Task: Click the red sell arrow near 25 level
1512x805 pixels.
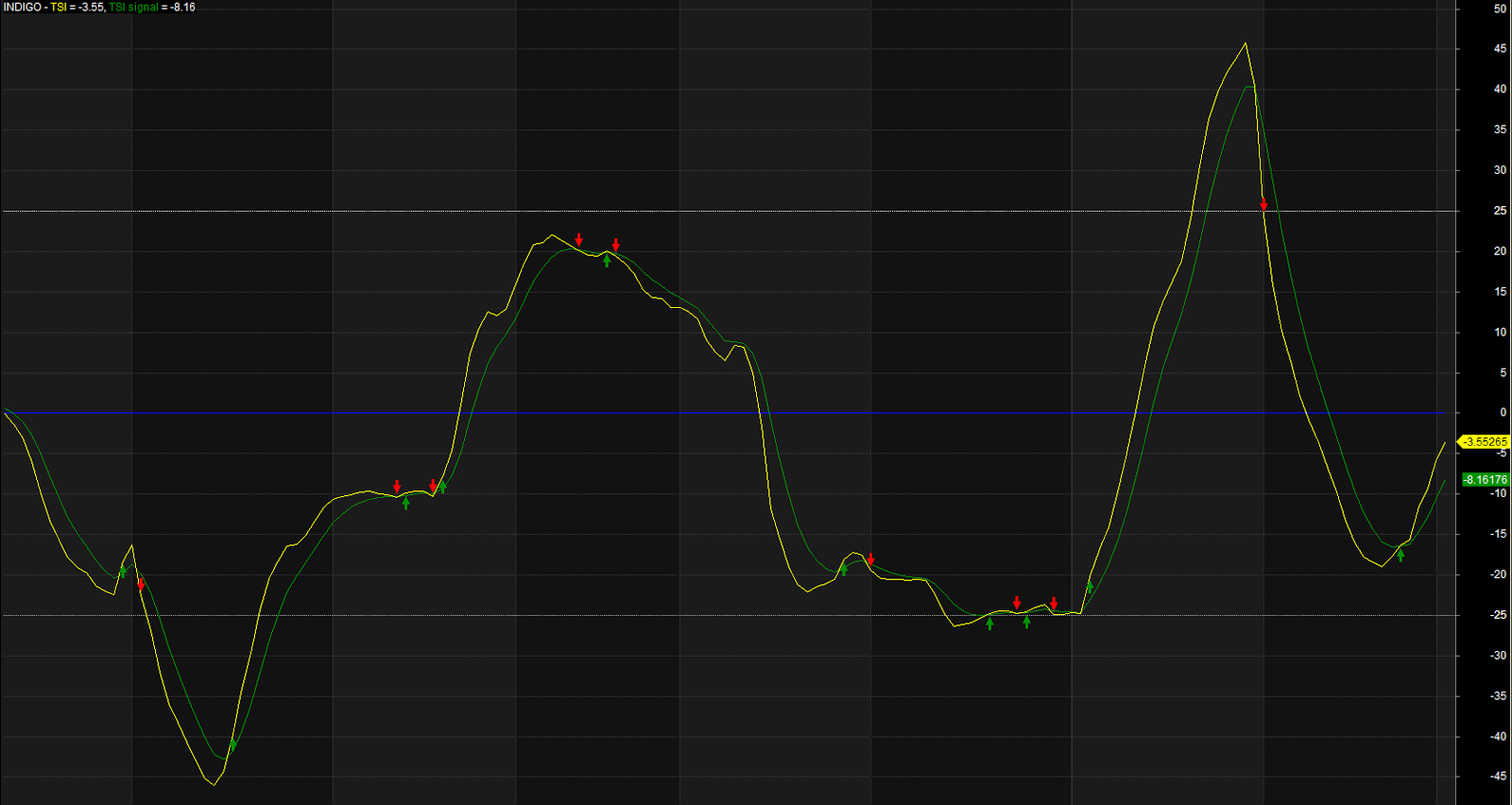Action: point(1263,203)
